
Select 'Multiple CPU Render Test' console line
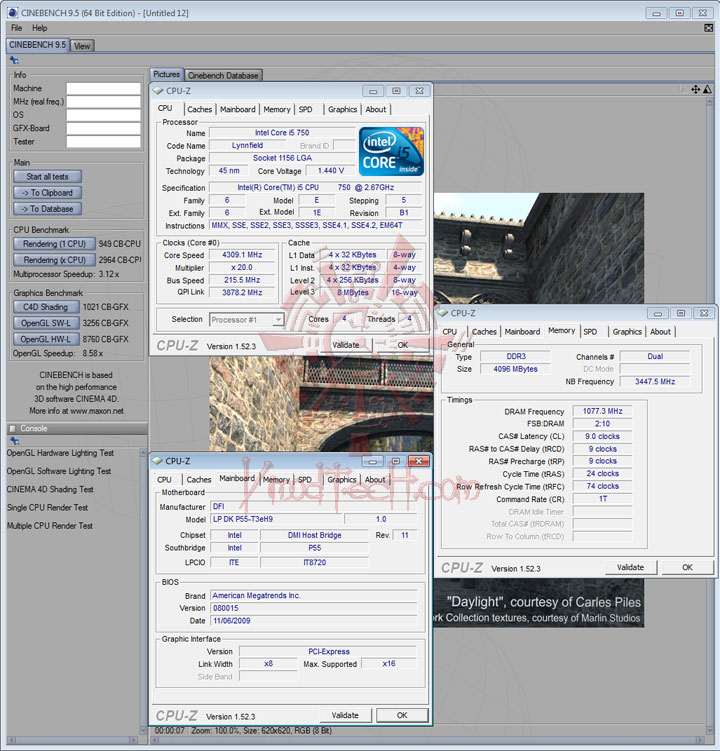[x=49, y=525]
